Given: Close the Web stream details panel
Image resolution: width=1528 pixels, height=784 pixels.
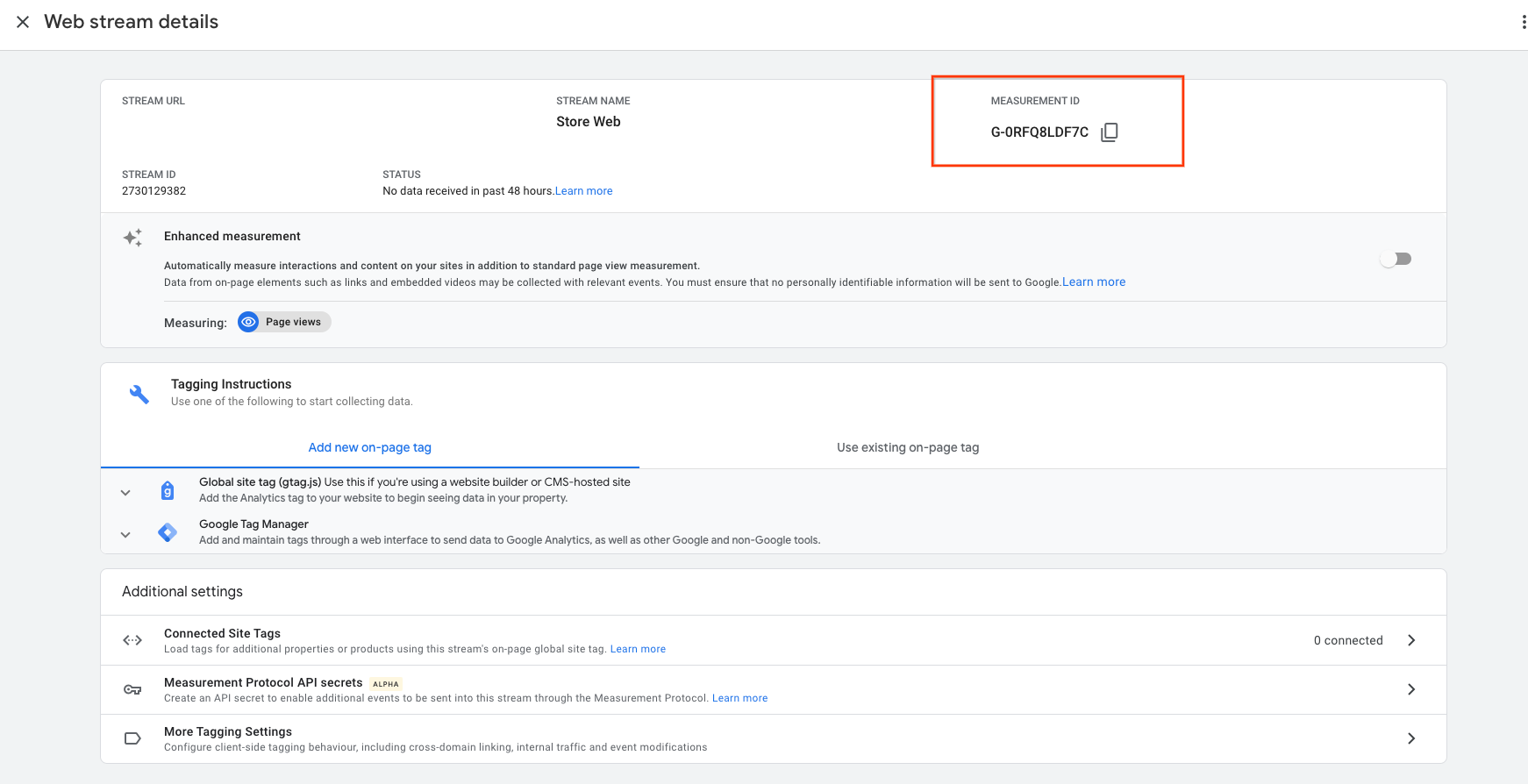Looking at the screenshot, I should (x=23, y=22).
